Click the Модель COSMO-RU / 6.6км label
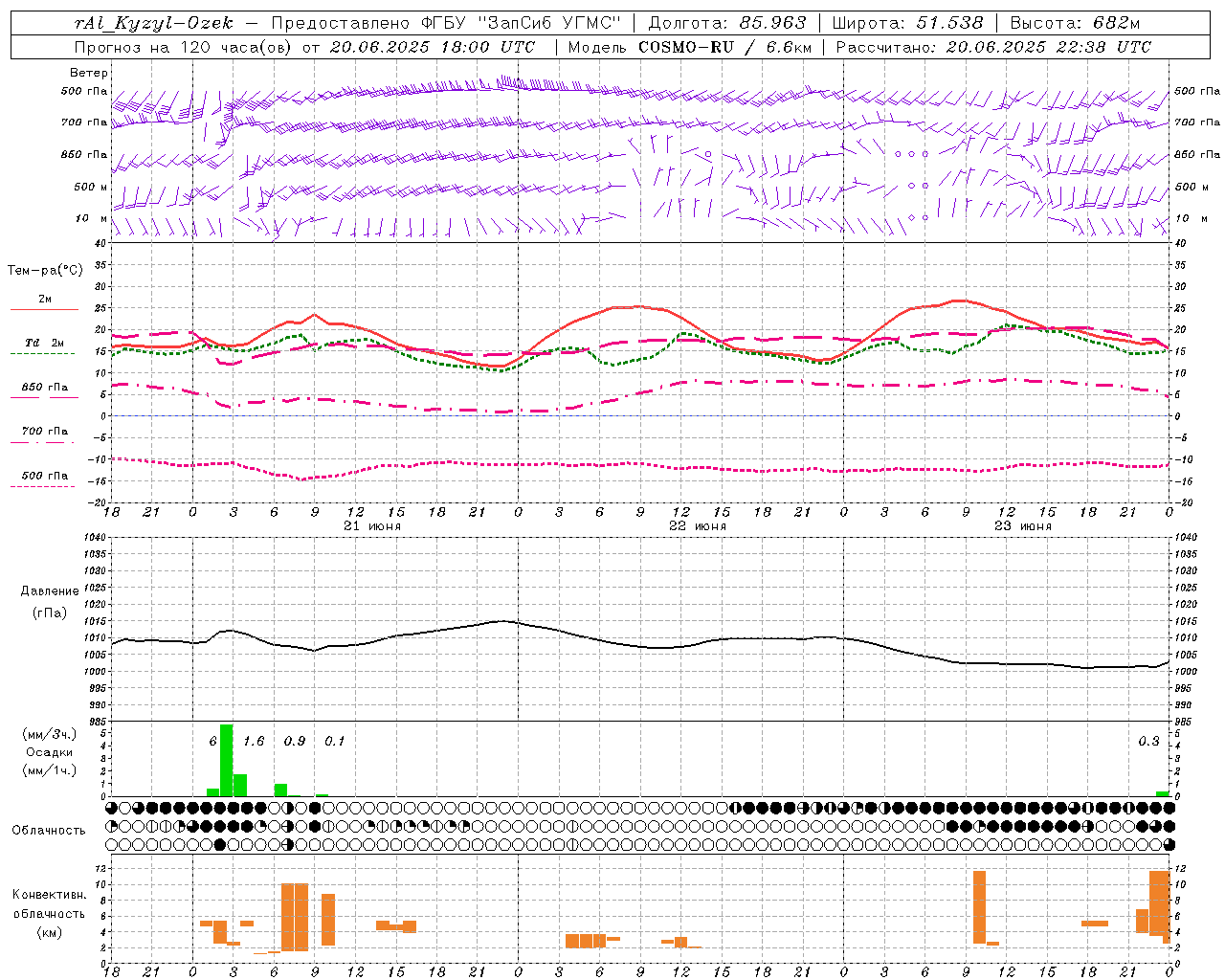 [689, 47]
